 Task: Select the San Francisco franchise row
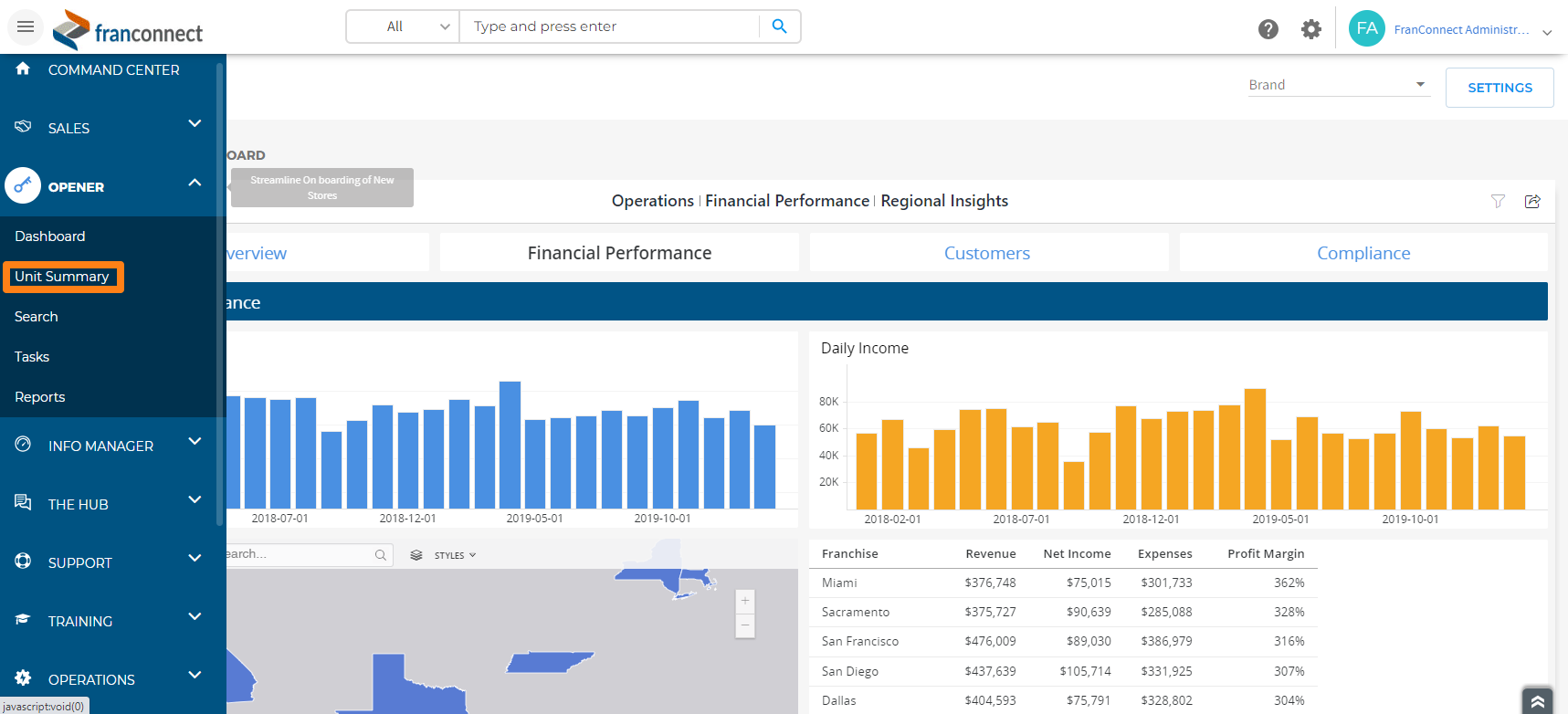(x=1063, y=641)
